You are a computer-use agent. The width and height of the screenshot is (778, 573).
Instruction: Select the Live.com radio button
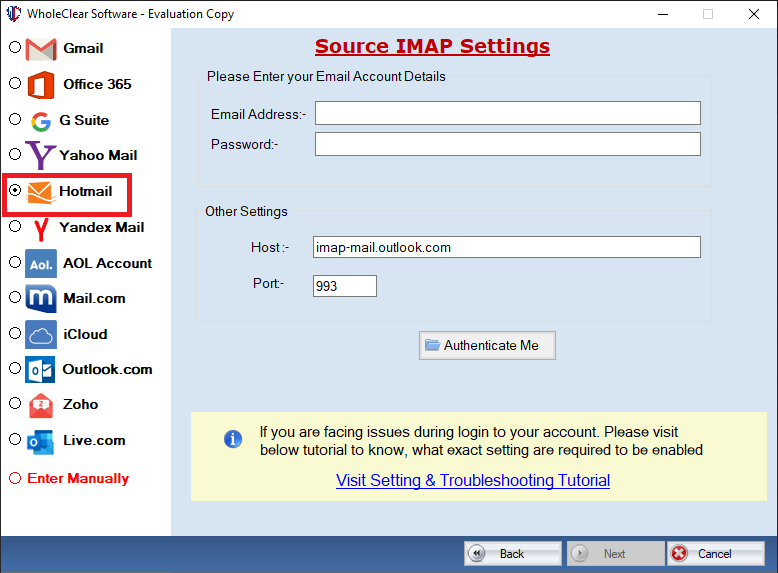tap(15, 439)
